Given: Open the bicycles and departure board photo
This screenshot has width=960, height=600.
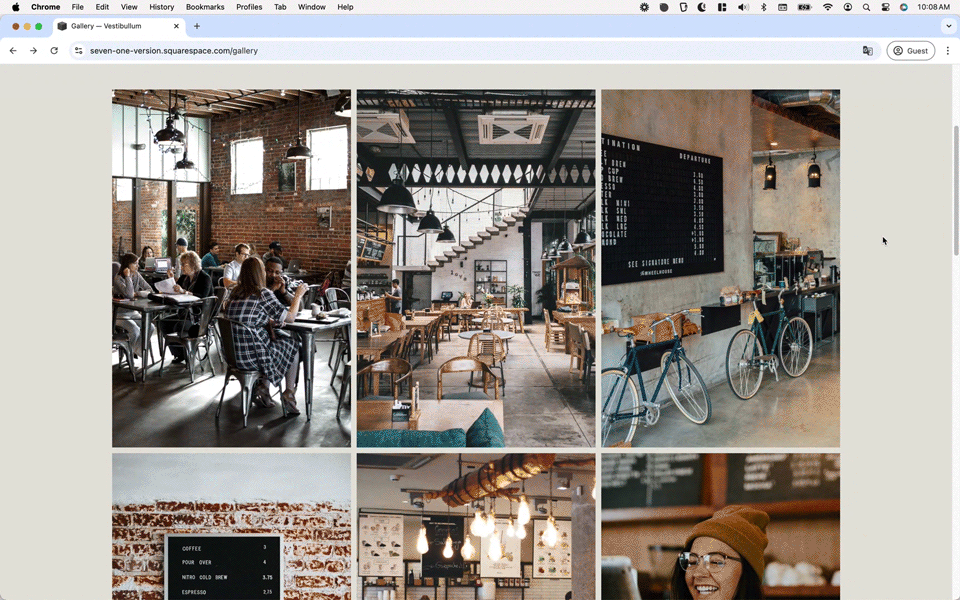Looking at the screenshot, I should coord(721,268).
